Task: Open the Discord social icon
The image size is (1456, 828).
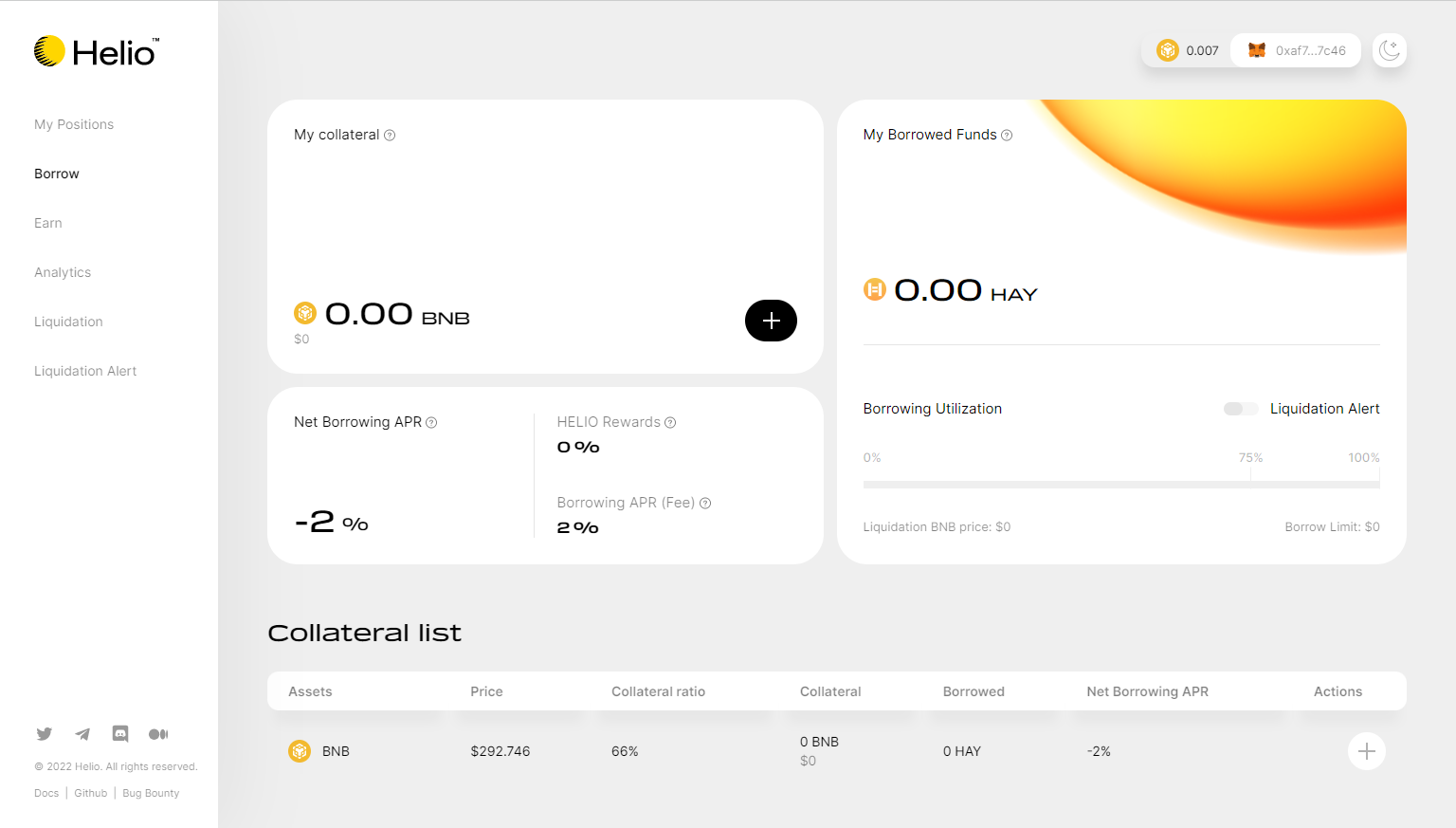Action: (x=120, y=734)
